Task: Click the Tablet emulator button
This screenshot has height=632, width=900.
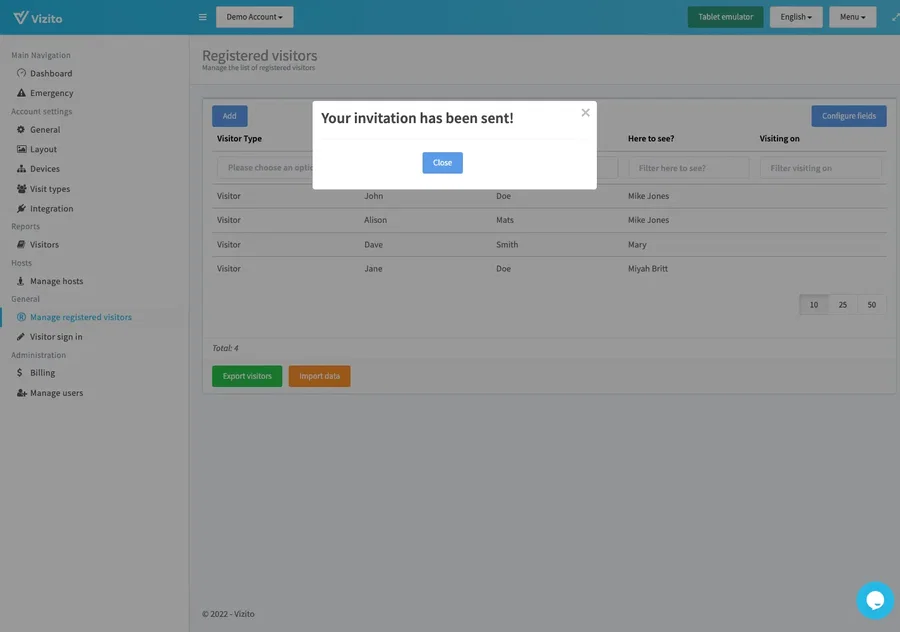Action: pos(725,17)
